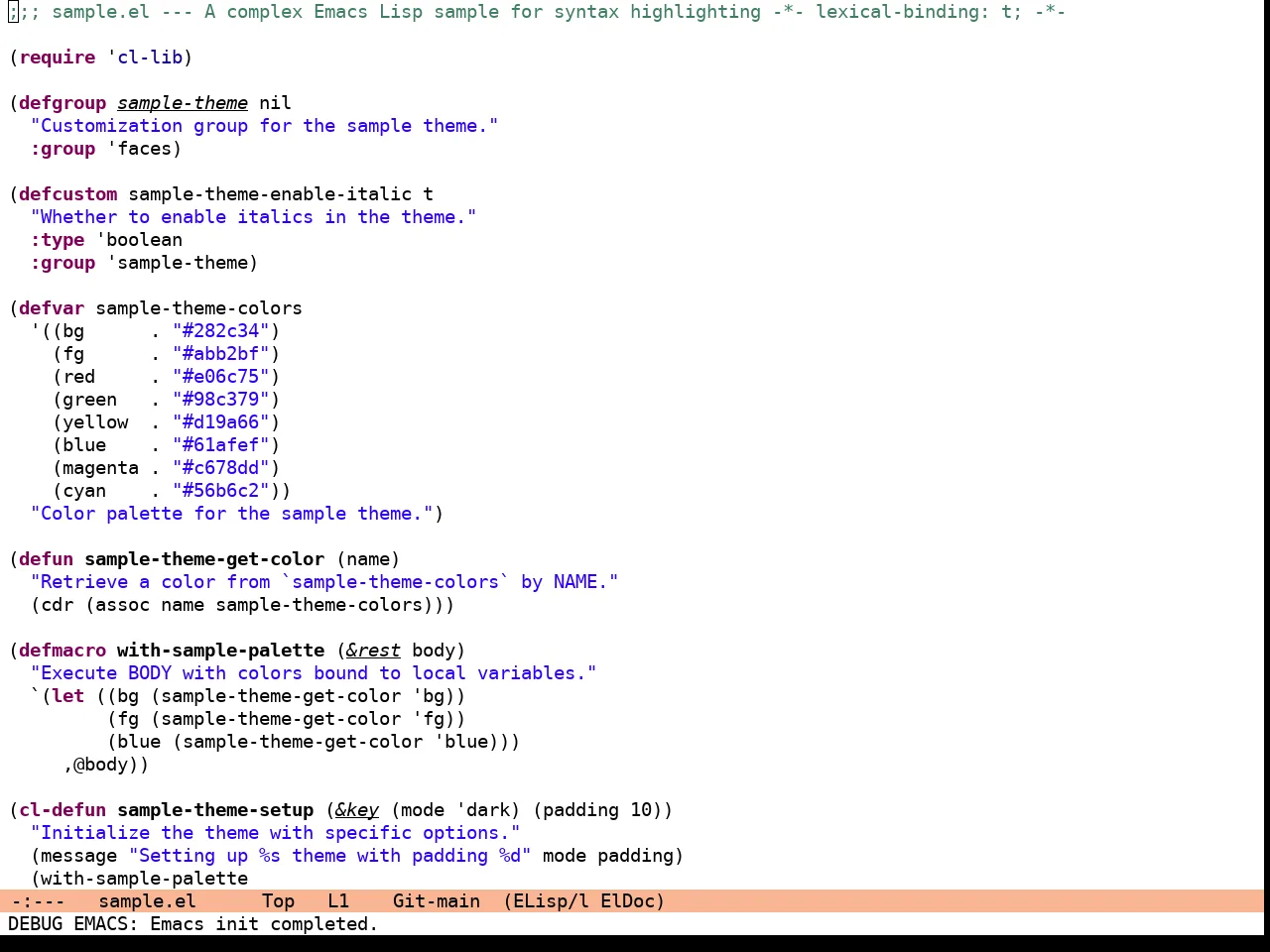Screen dimensions: 1270x952
Task: Click docstring "Initialize the theme with specific options."
Action: click(x=275, y=833)
